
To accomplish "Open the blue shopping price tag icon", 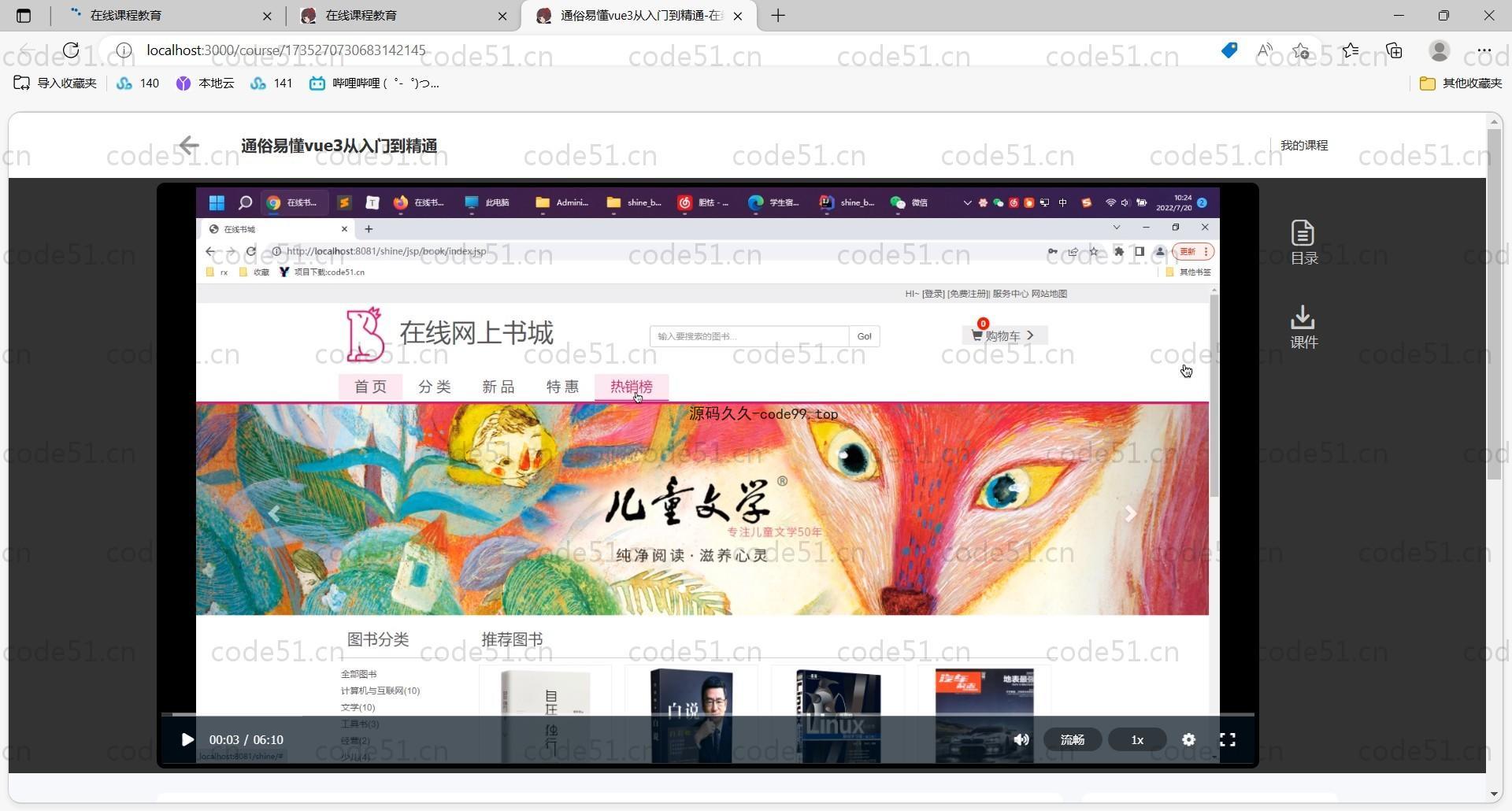I will pyautogui.click(x=1229, y=50).
